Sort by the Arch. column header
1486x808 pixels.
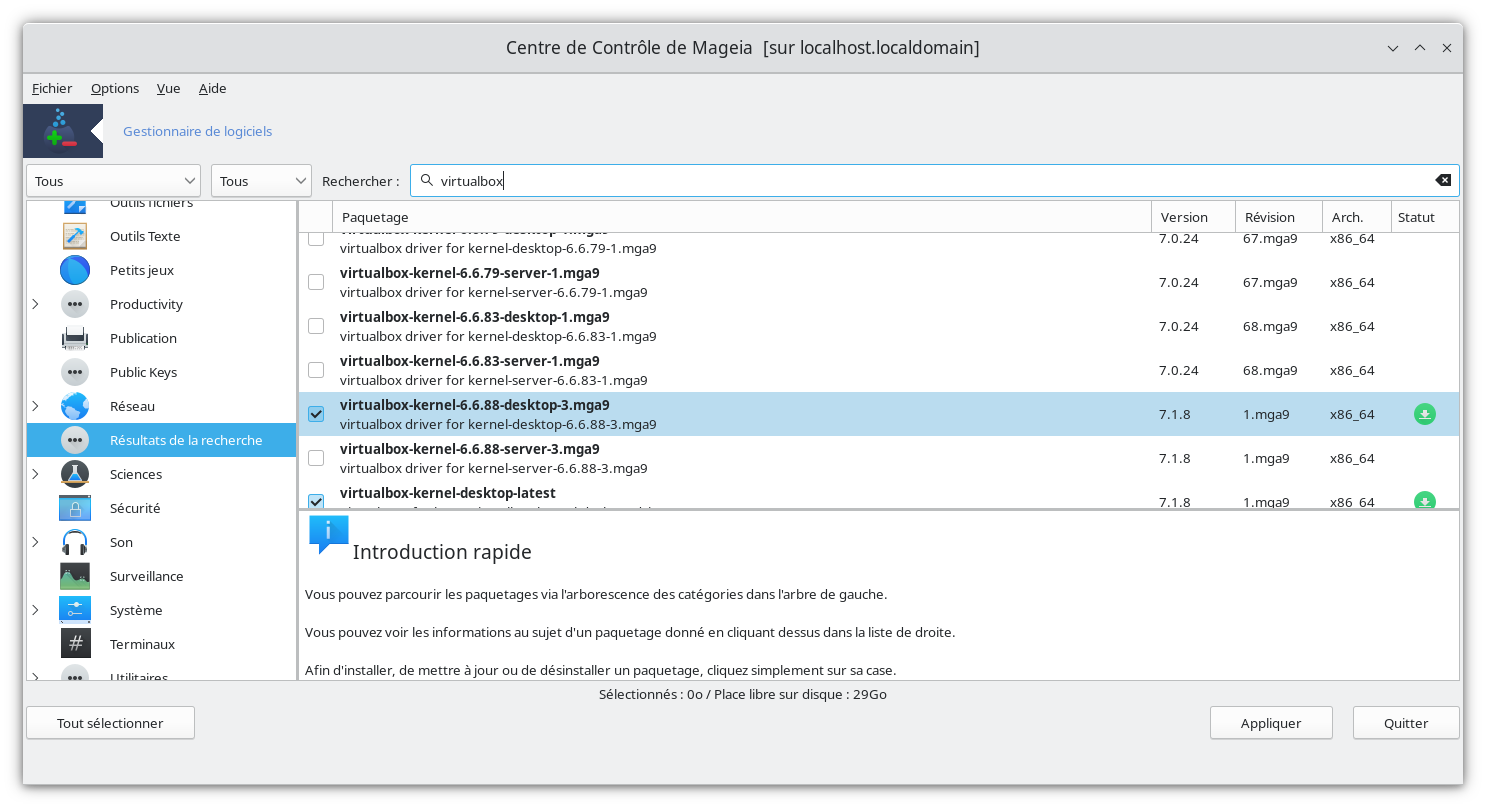click(x=1357, y=217)
